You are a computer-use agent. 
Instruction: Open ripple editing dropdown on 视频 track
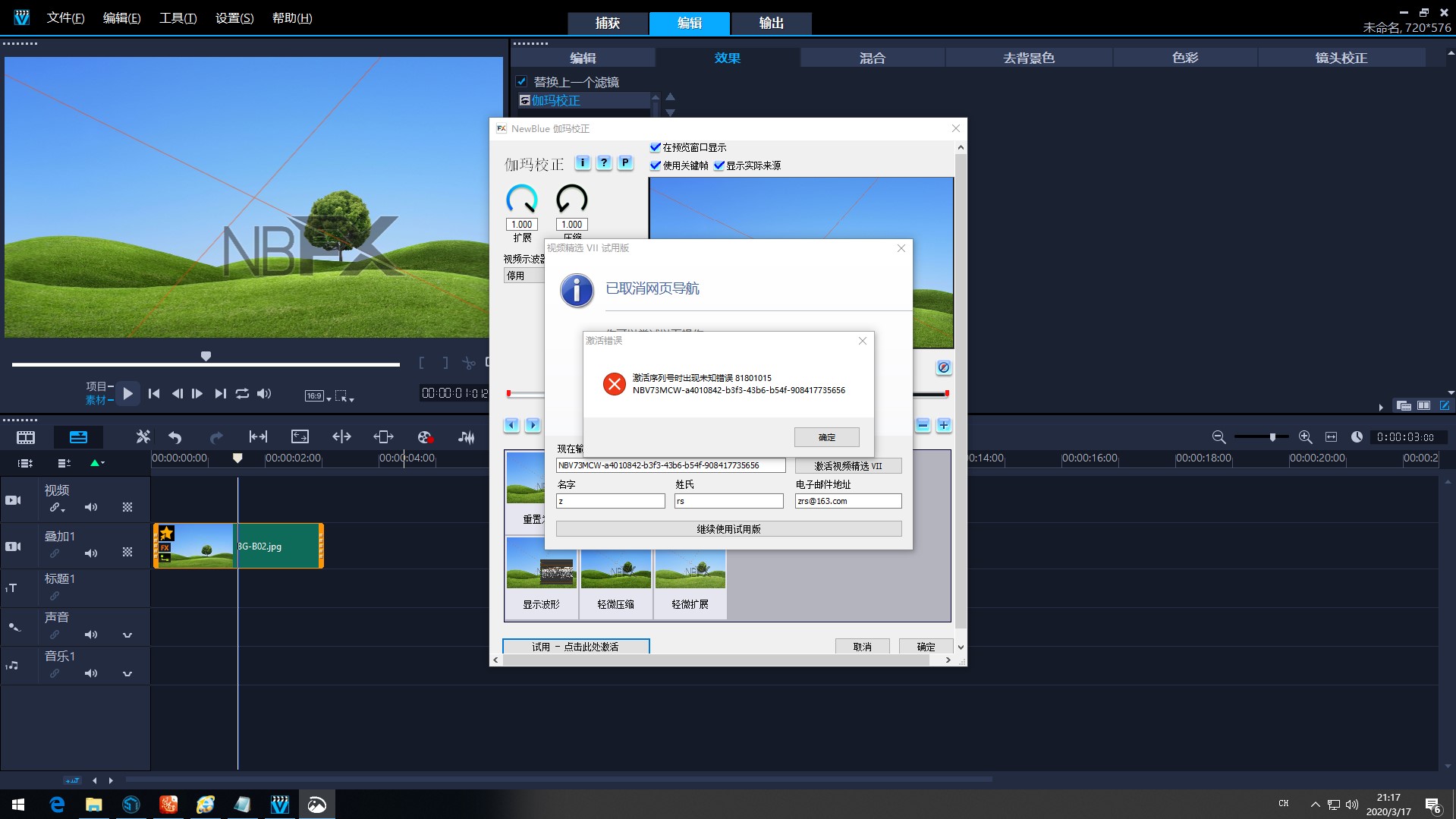(x=58, y=508)
